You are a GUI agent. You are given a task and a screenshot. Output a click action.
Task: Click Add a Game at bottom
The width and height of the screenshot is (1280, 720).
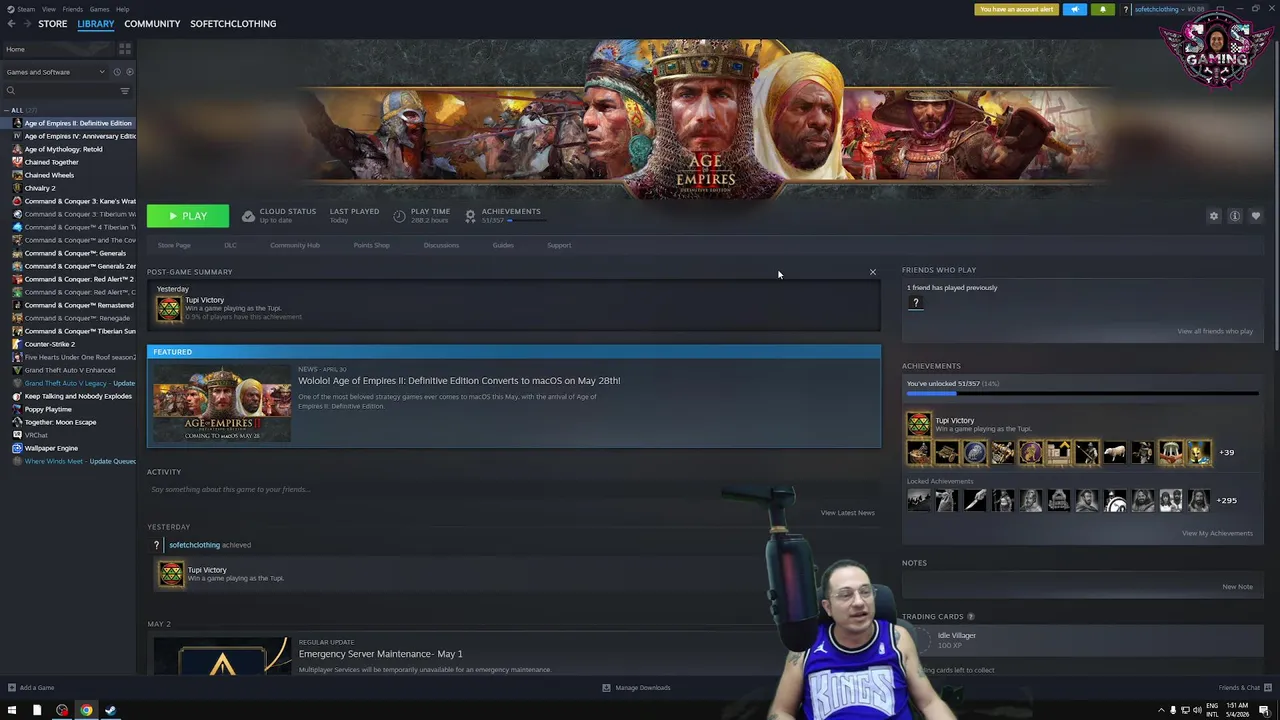click(x=31, y=688)
